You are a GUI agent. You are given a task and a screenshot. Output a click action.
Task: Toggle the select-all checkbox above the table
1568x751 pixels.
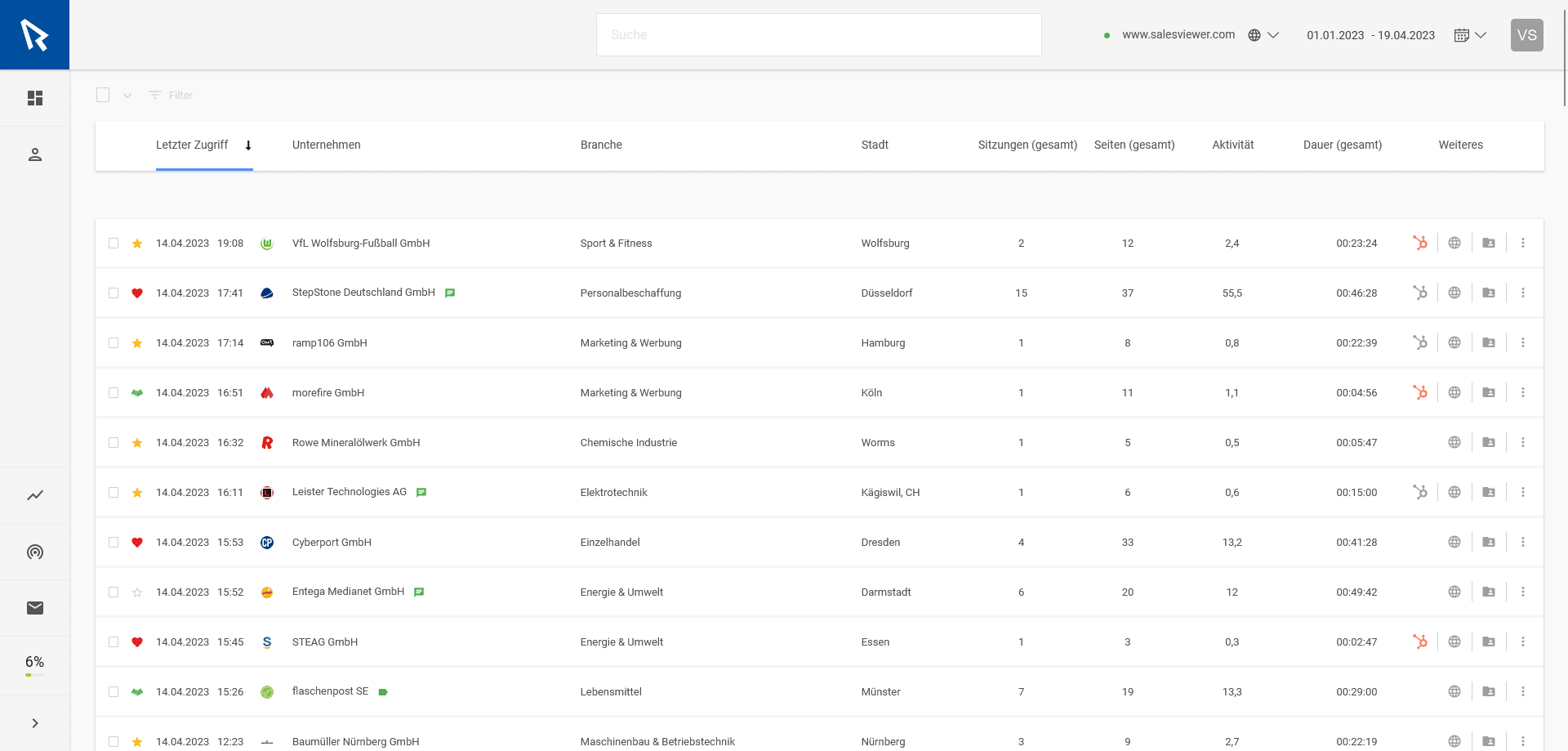tap(103, 95)
